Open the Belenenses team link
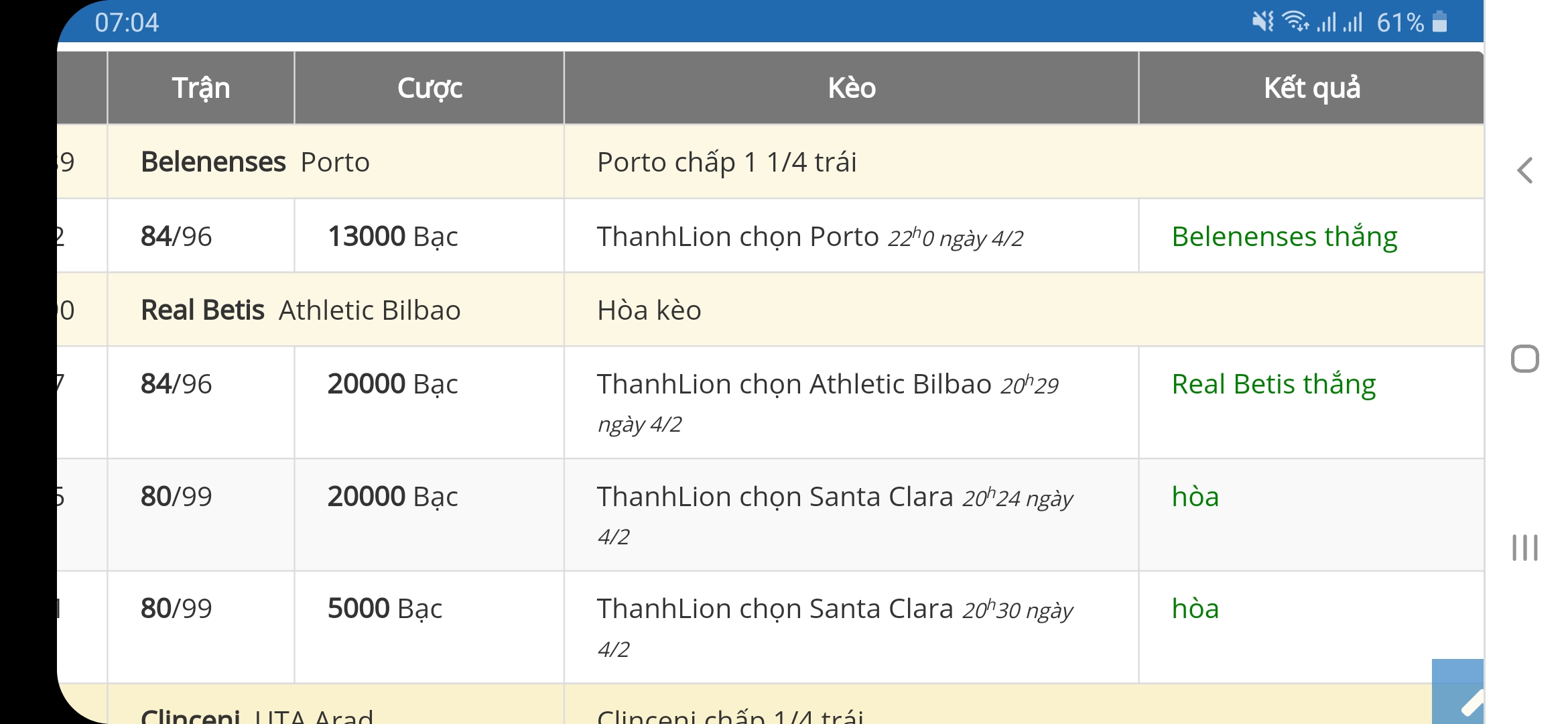The image size is (1568, 724). 213,162
